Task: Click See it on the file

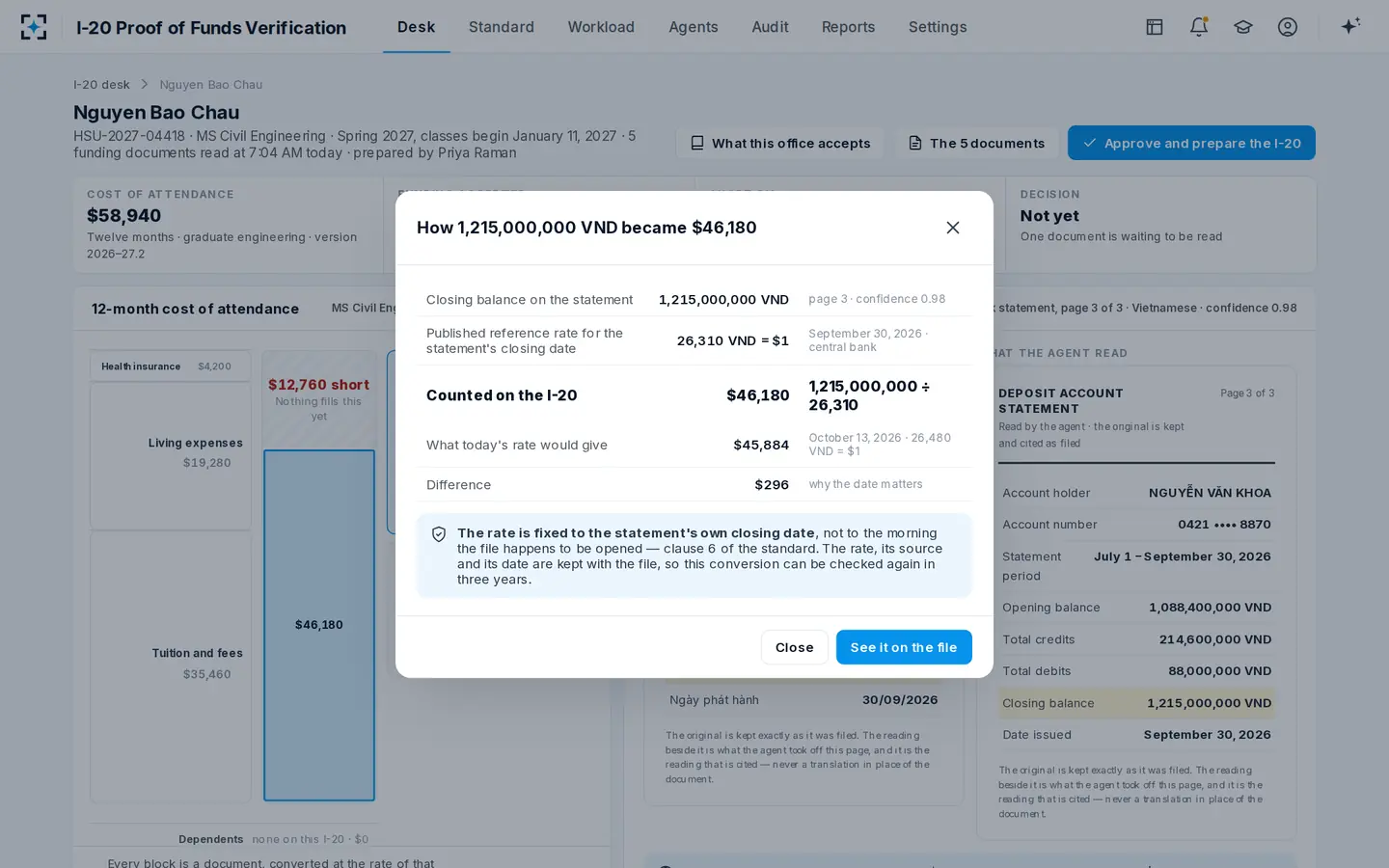Action: 904,647
